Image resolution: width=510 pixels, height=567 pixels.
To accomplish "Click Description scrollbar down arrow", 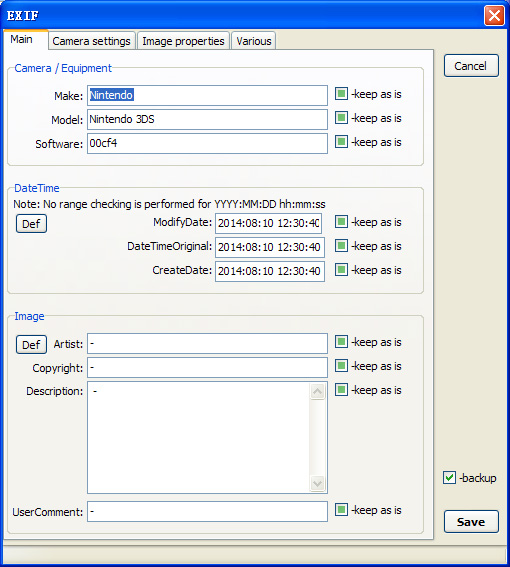I will point(318,483).
